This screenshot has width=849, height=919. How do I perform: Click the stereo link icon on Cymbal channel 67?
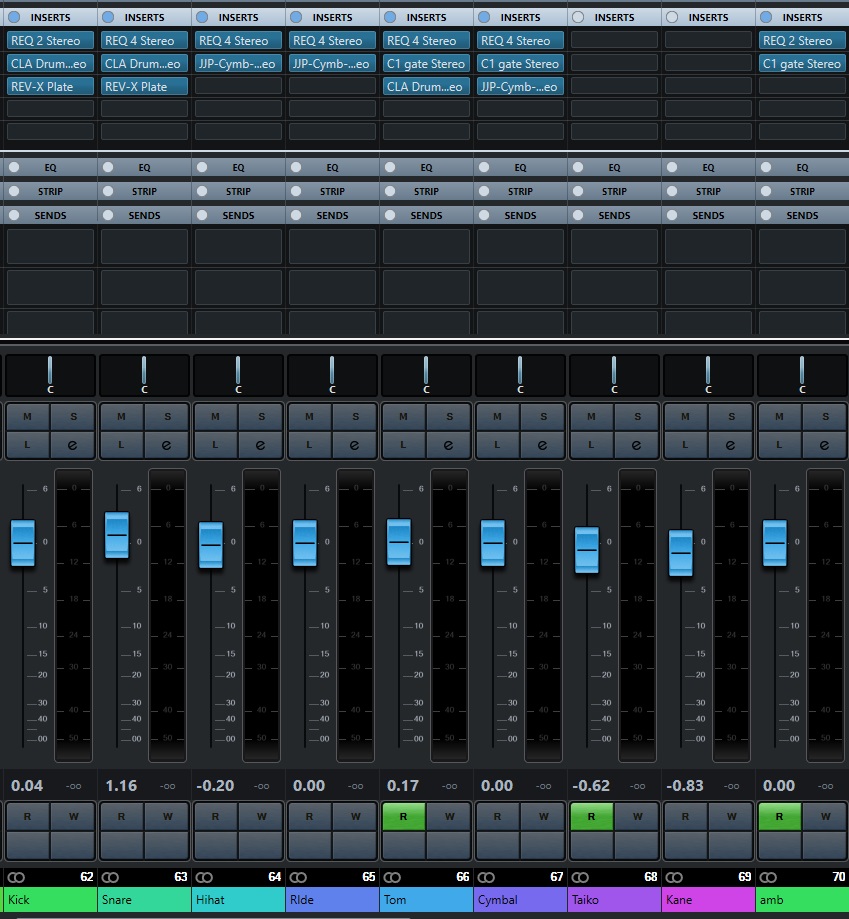click(486, 877)
